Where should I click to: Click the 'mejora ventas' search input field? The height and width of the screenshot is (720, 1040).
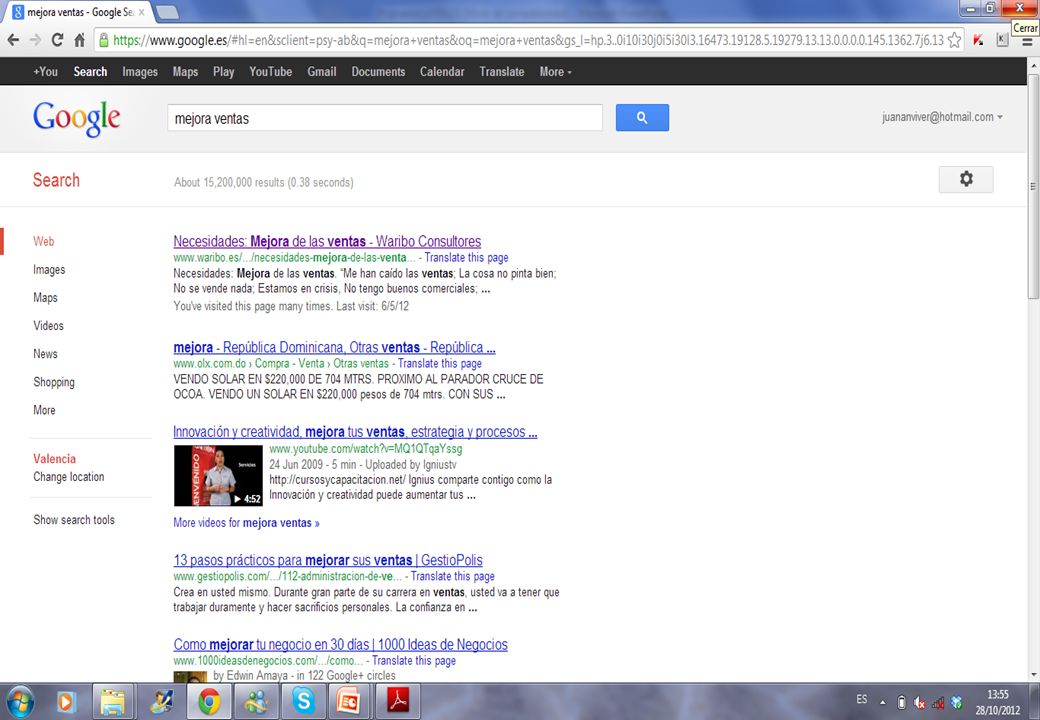click(385, 118)
